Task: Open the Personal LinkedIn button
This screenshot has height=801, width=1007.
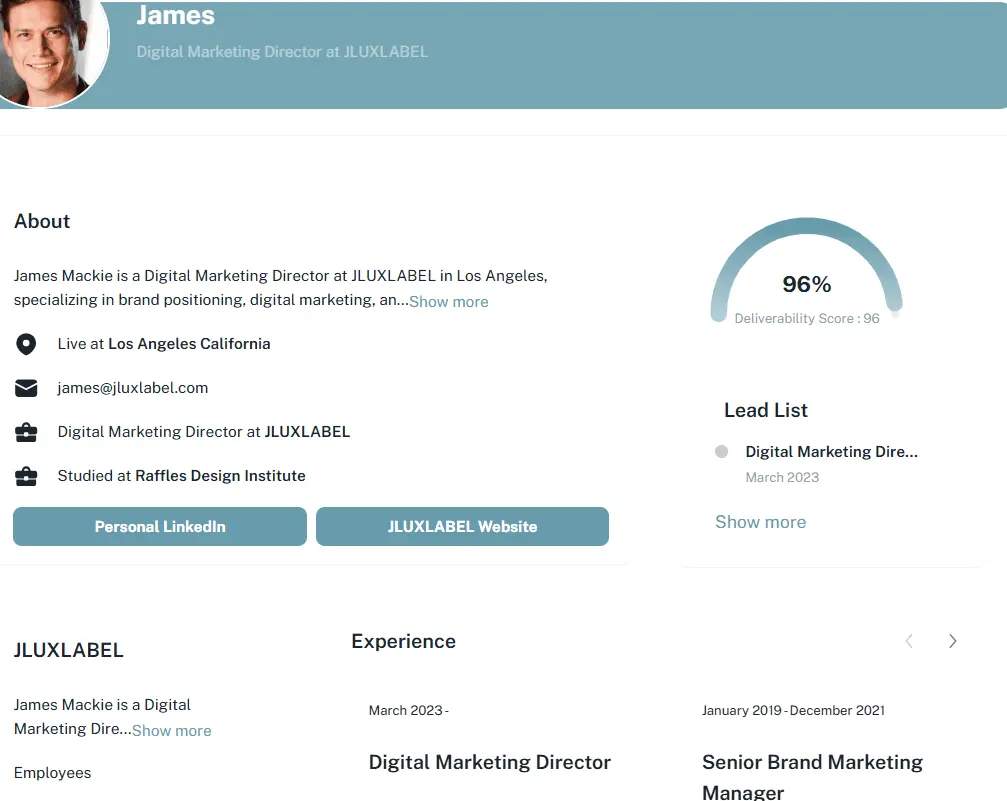Action: point(160,527)
